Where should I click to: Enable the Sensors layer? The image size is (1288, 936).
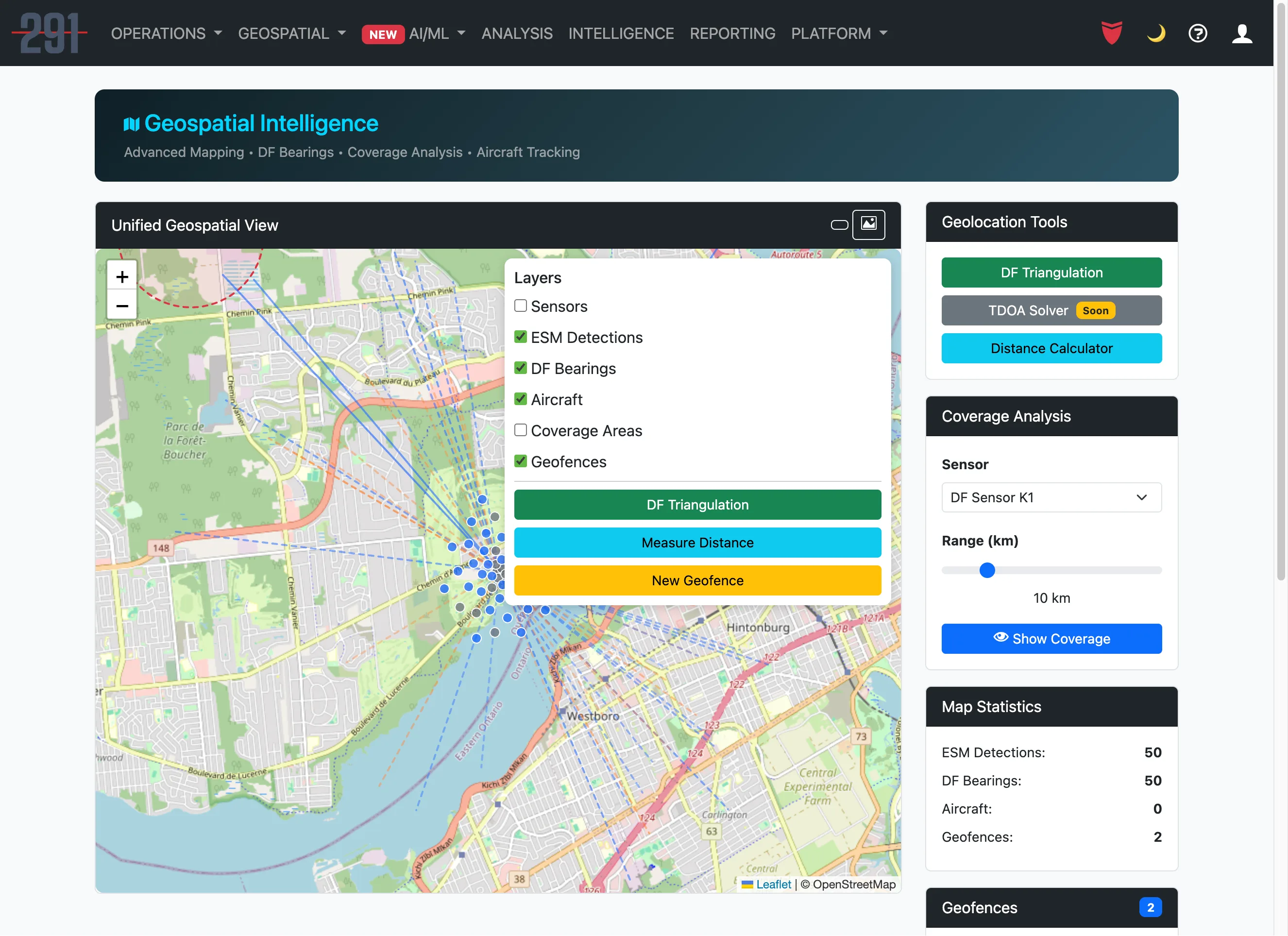pos(520,306)
